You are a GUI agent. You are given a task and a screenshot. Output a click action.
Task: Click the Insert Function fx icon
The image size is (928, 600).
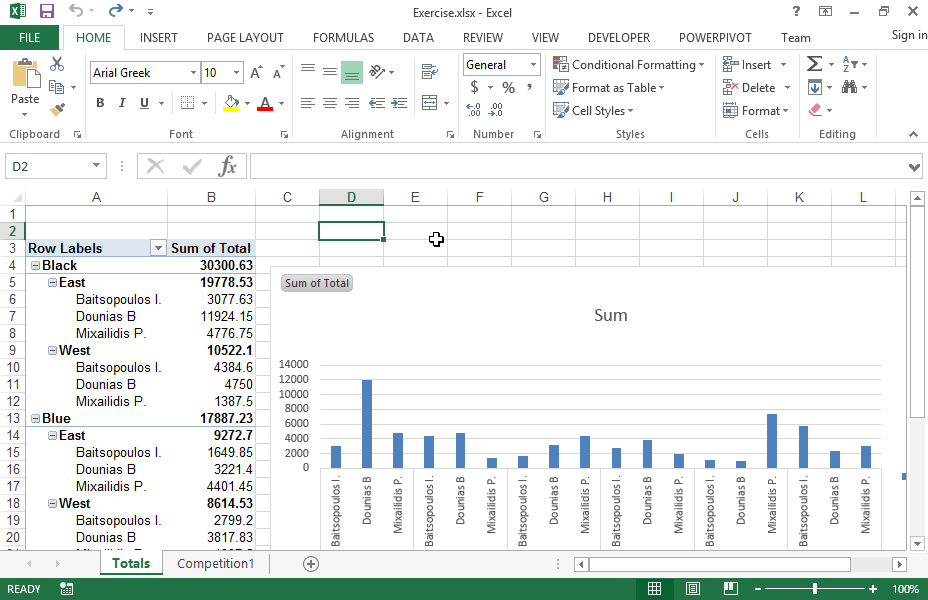pyautogui.click(x=227, y=166)
